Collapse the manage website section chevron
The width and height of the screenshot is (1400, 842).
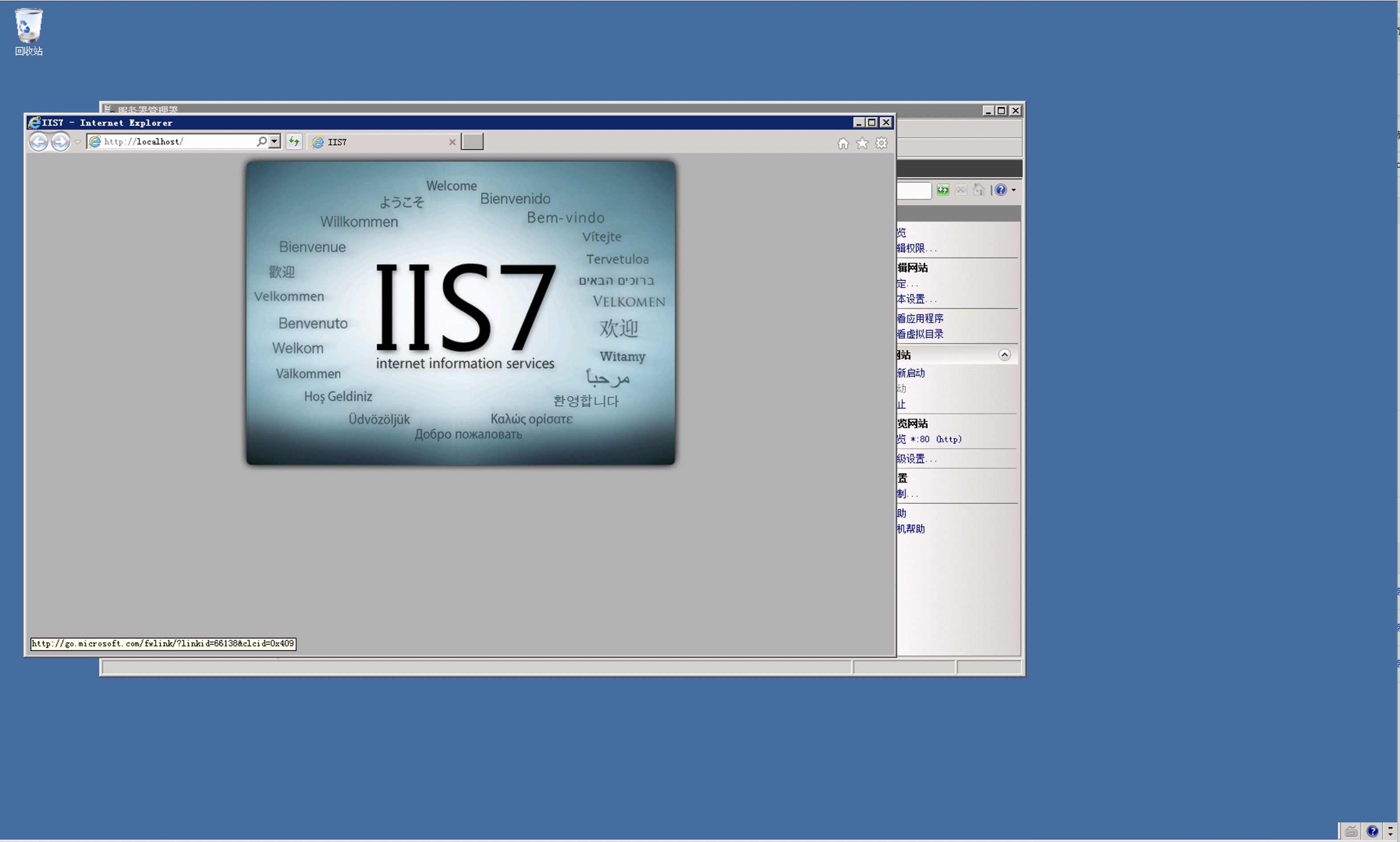point(1004,355)
